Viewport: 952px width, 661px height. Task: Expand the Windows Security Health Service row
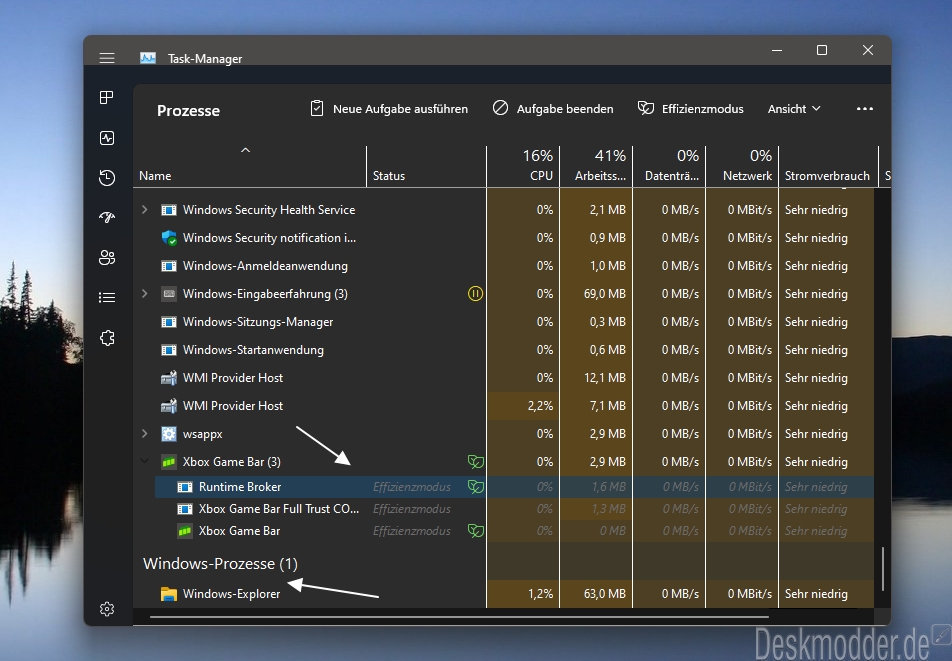tap(144, 209)
